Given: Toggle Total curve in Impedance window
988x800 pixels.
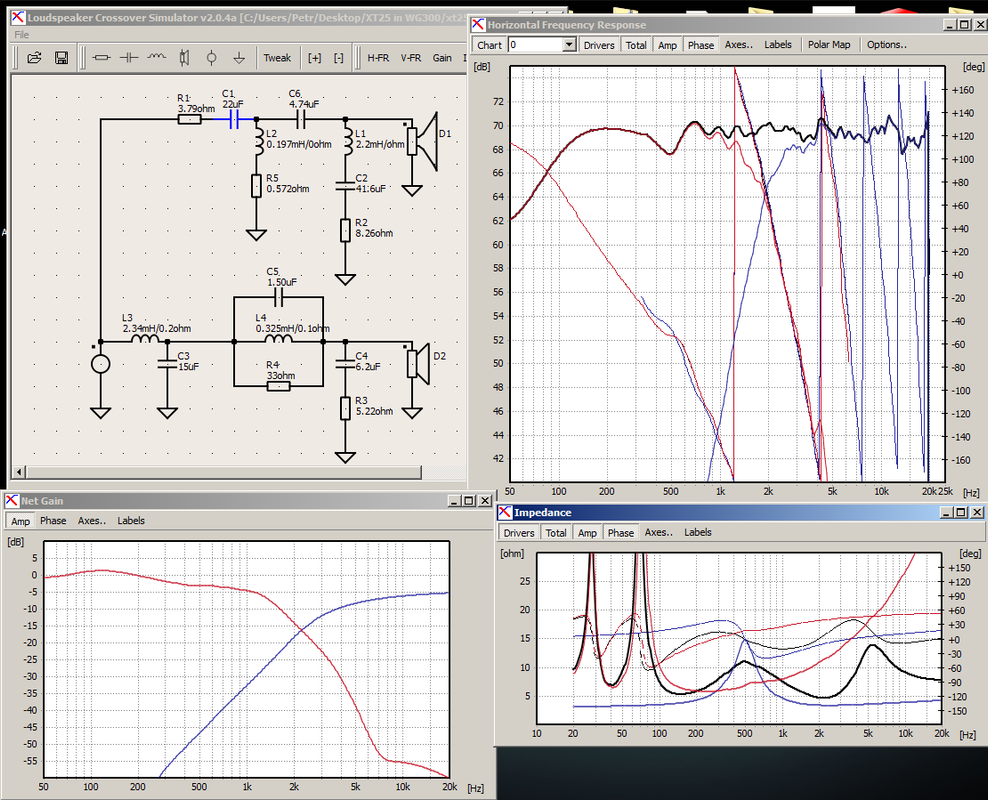Looking at the screenshot, I should click(x=556, y=533).
